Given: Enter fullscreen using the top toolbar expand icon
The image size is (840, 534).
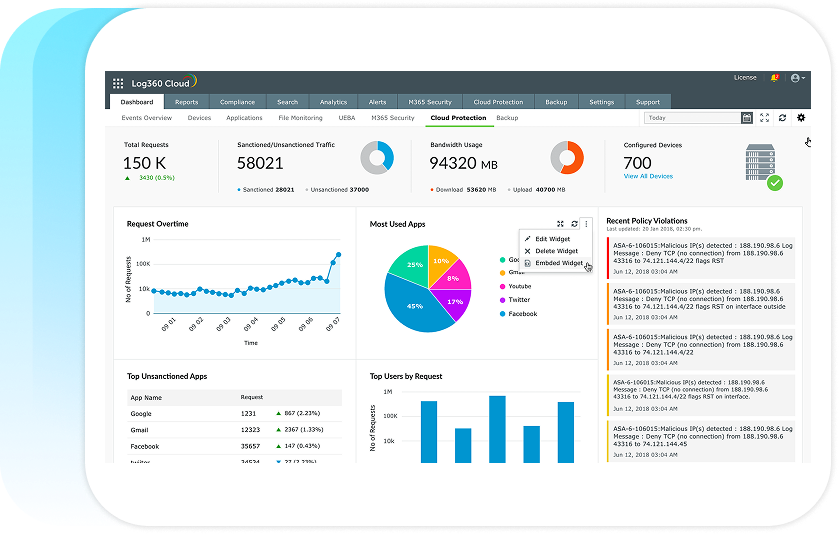Looking at the screenshot, I should click(765, 118).
